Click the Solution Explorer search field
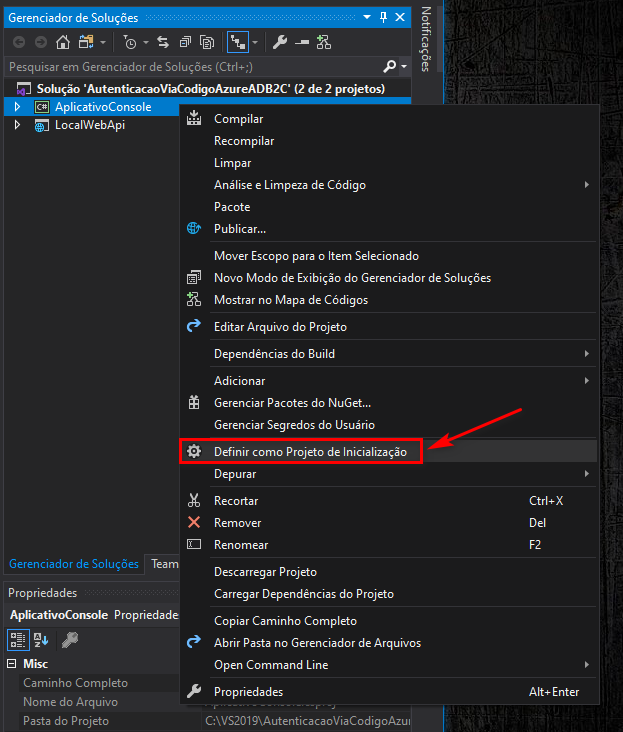Screen dimensions: 623x732 pyautogui.click(x=190, y=66)
